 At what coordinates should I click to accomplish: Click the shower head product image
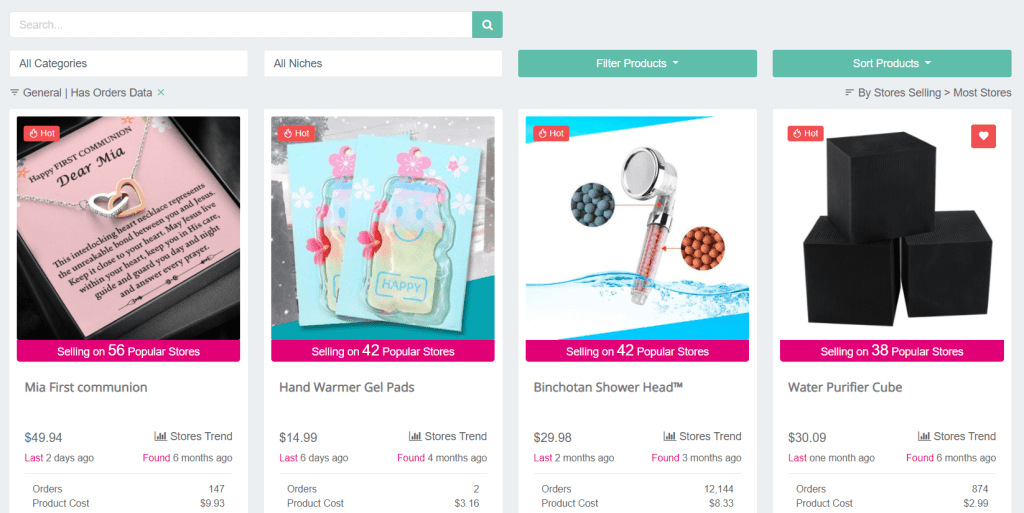pyautogui.click(x=637, y=228)
